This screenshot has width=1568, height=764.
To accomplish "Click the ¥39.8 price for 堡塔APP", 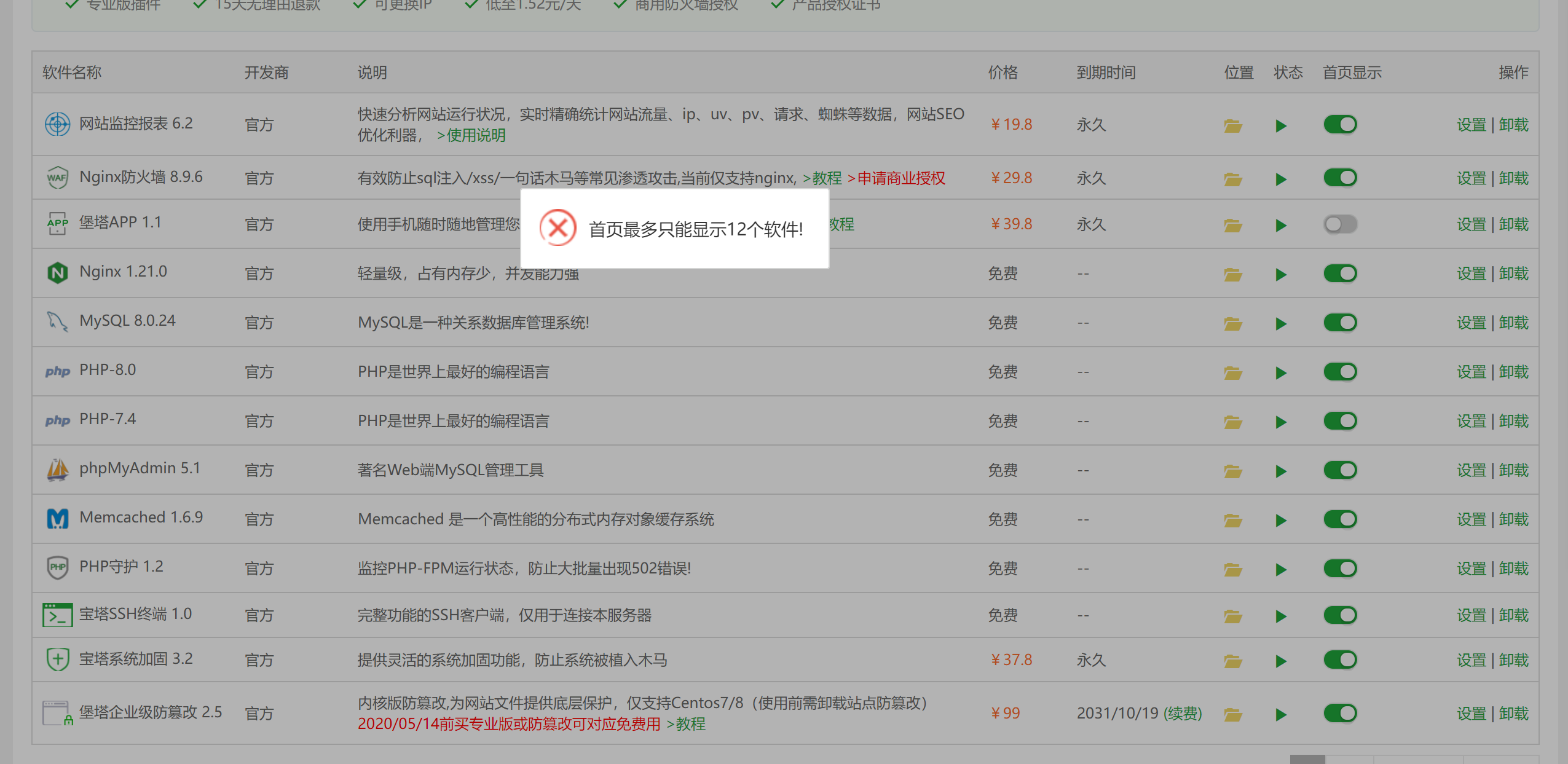I will tap(1011, 224).
